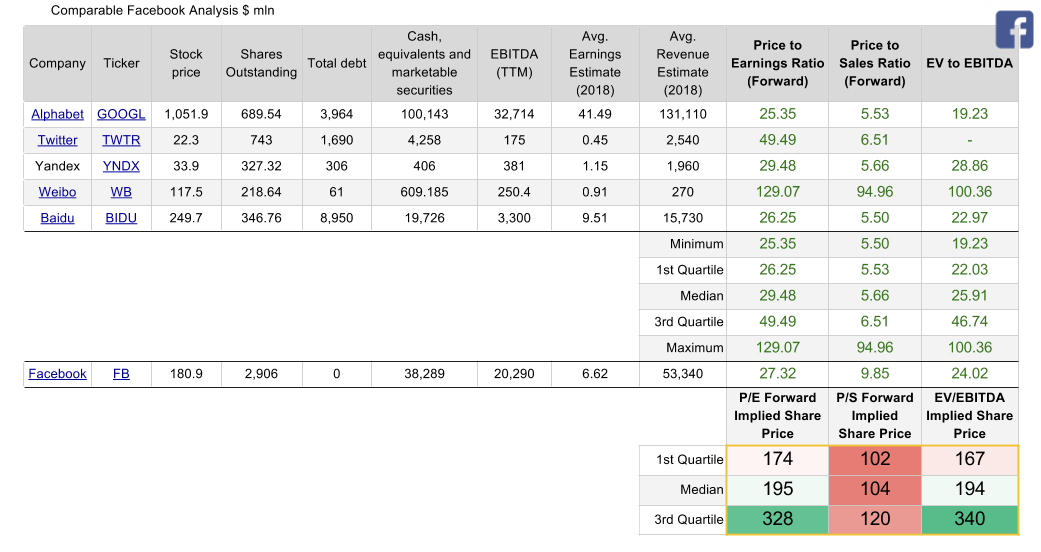Viewport: 1041px width, 552px height.
Task: Click the green 340 EV/EBITDA implied cell
Action: pos(969,519)
